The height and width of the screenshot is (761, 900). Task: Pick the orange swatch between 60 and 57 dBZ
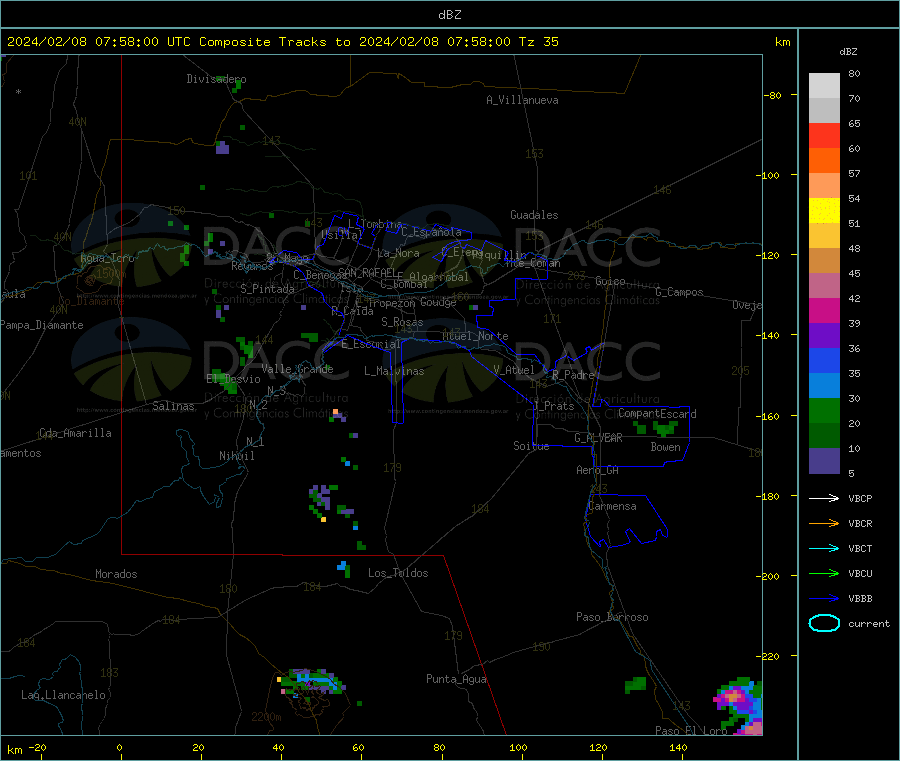(x=824, y=161)
